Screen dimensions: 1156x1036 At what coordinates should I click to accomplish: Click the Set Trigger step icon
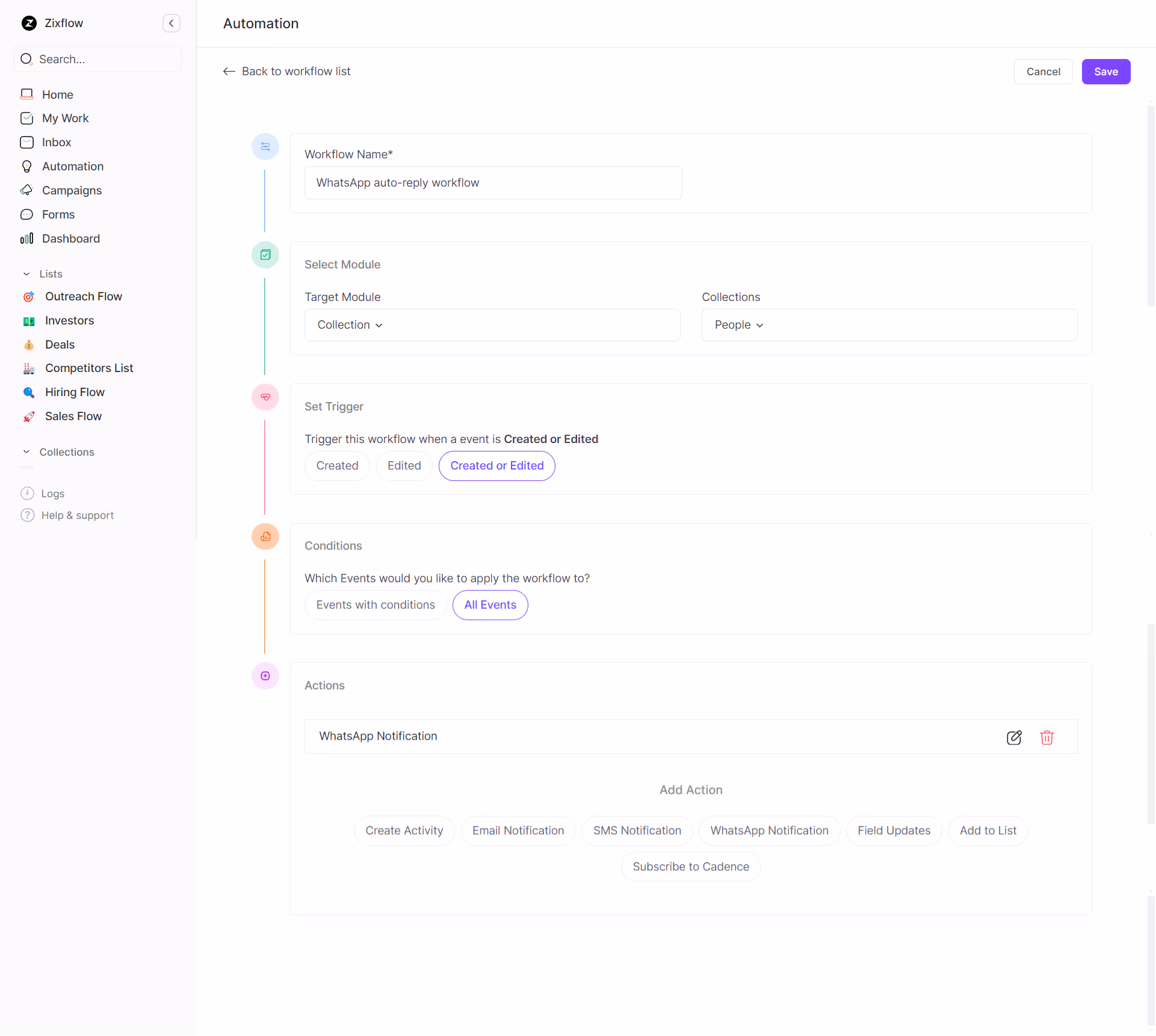point(265,397)
